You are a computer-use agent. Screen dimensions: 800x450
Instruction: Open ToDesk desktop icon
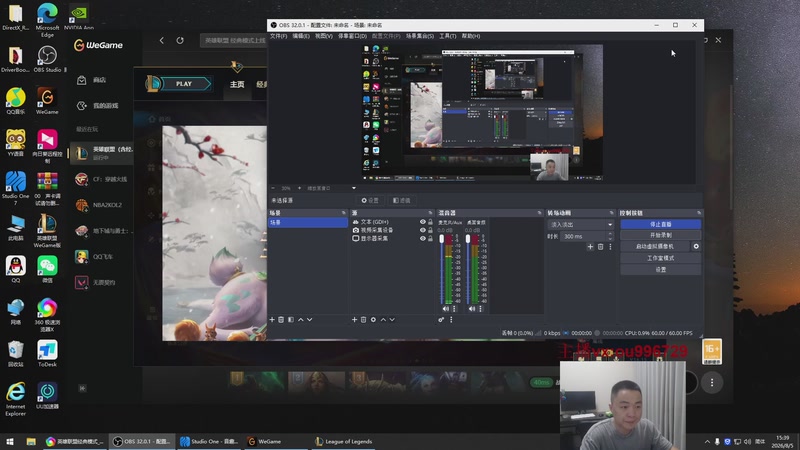coord(47,354)
